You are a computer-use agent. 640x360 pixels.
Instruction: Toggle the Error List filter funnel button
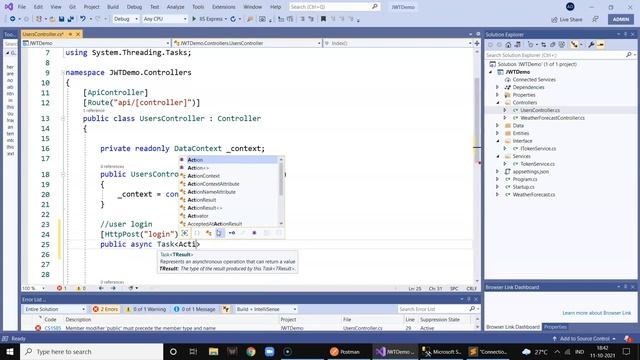click(x=226, y=309)
